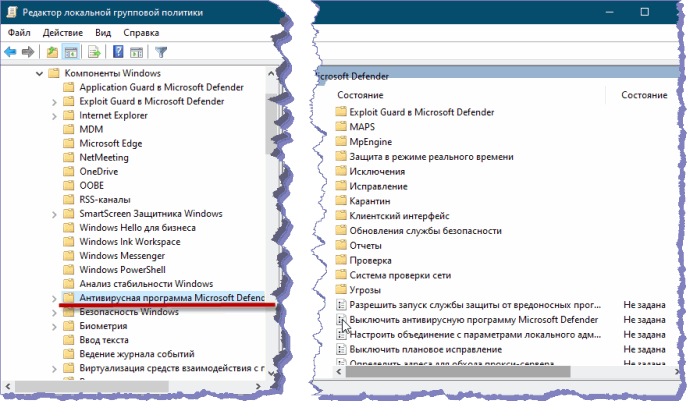Open Обновления службы безопасности folder
The height and width of the screenshot is (403, 690).
[x=426, y=231]
